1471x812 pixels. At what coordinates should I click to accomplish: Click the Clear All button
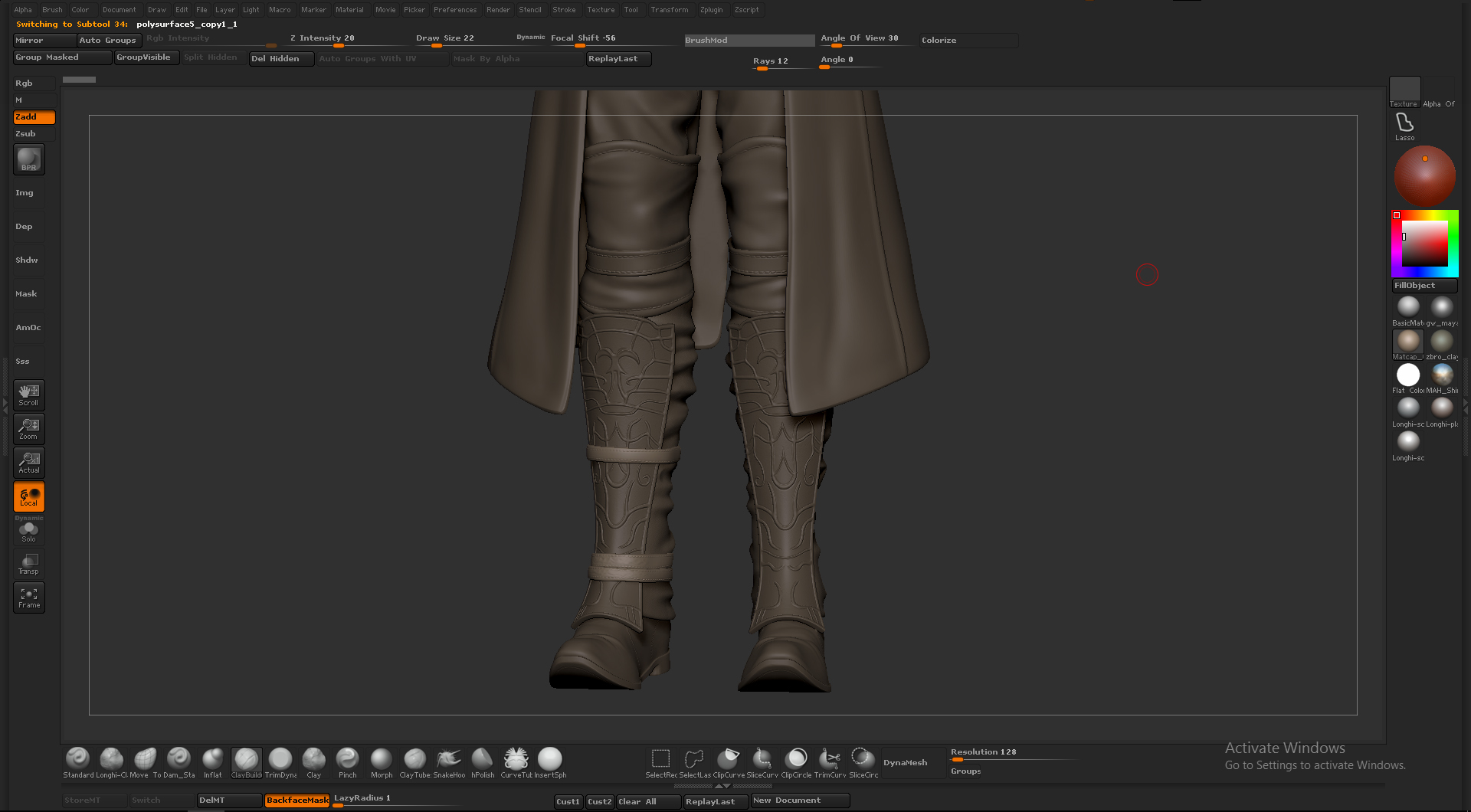[648, 802]
